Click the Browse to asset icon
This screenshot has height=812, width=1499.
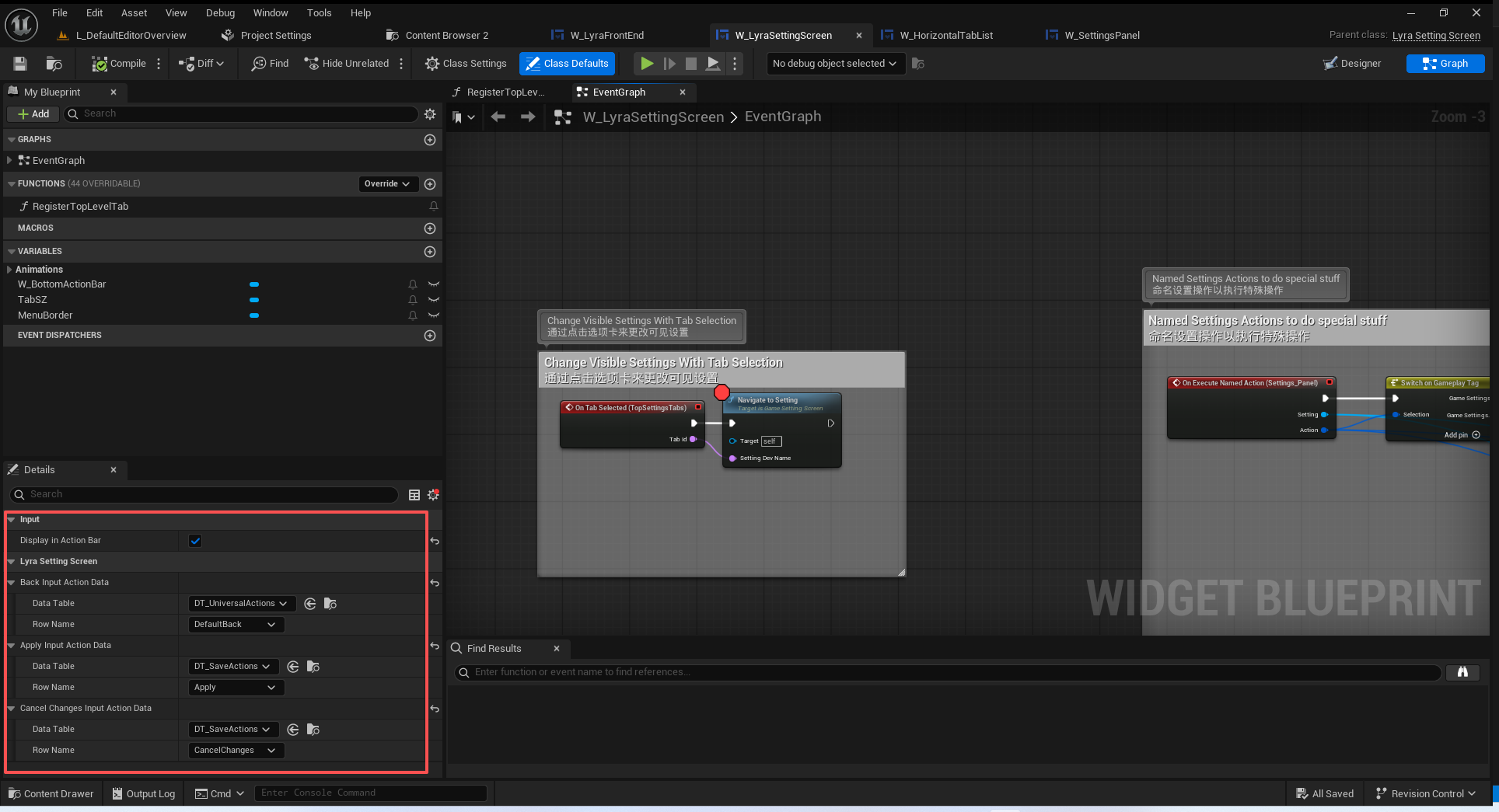tap(54, 64)
